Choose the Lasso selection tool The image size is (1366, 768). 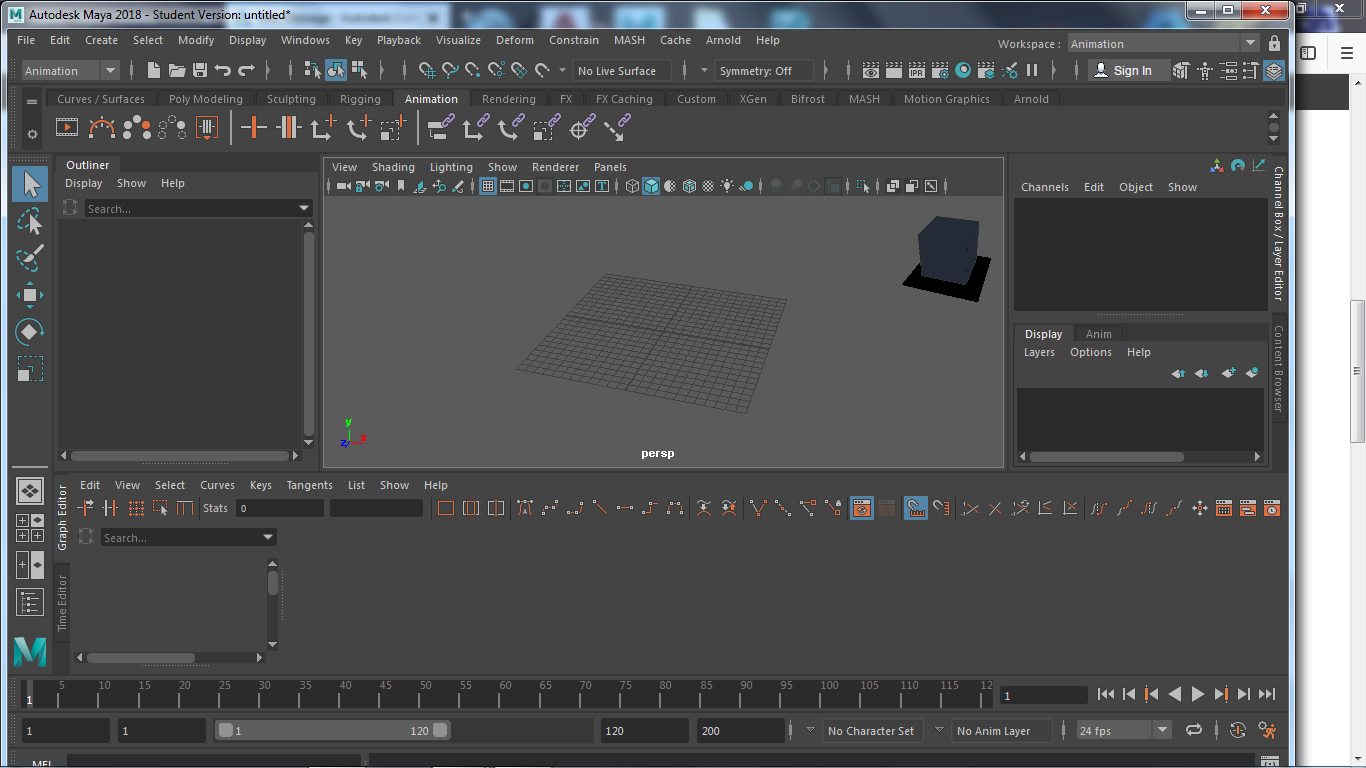30,221
